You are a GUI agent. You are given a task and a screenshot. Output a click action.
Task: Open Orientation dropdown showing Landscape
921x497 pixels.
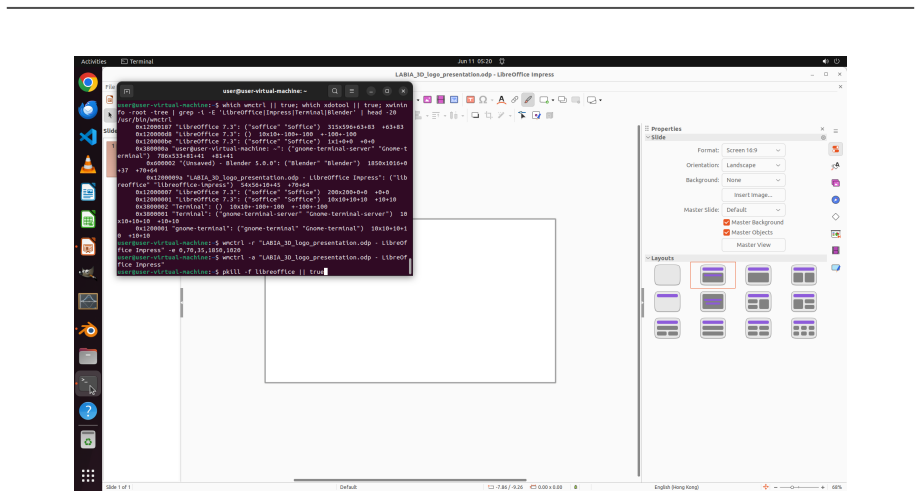(x=753, y=165)
